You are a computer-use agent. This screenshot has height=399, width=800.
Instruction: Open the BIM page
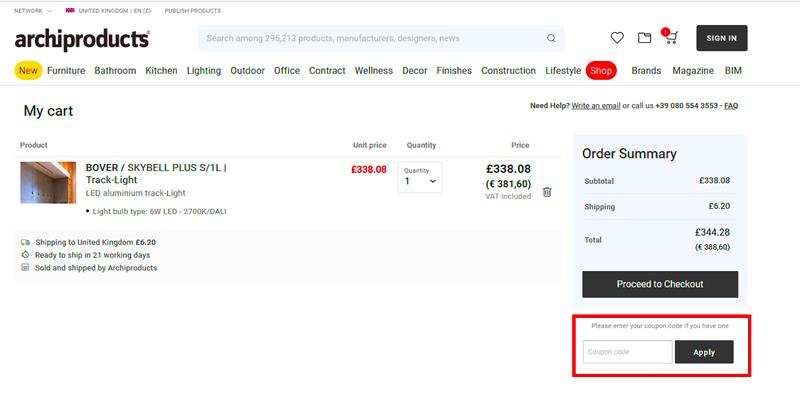tap(733, 71)
